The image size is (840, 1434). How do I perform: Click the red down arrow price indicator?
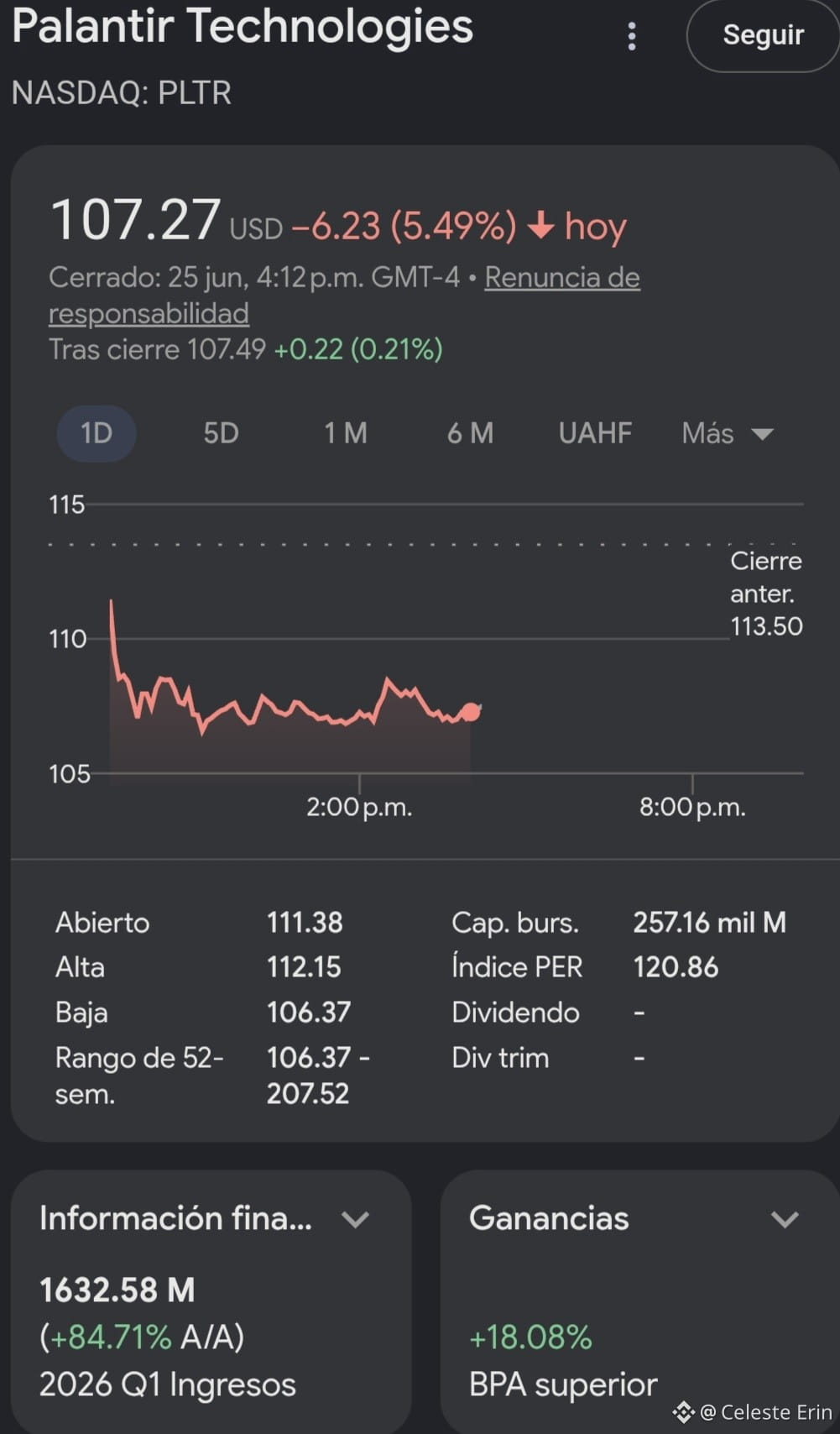click(x=540, y=225)
